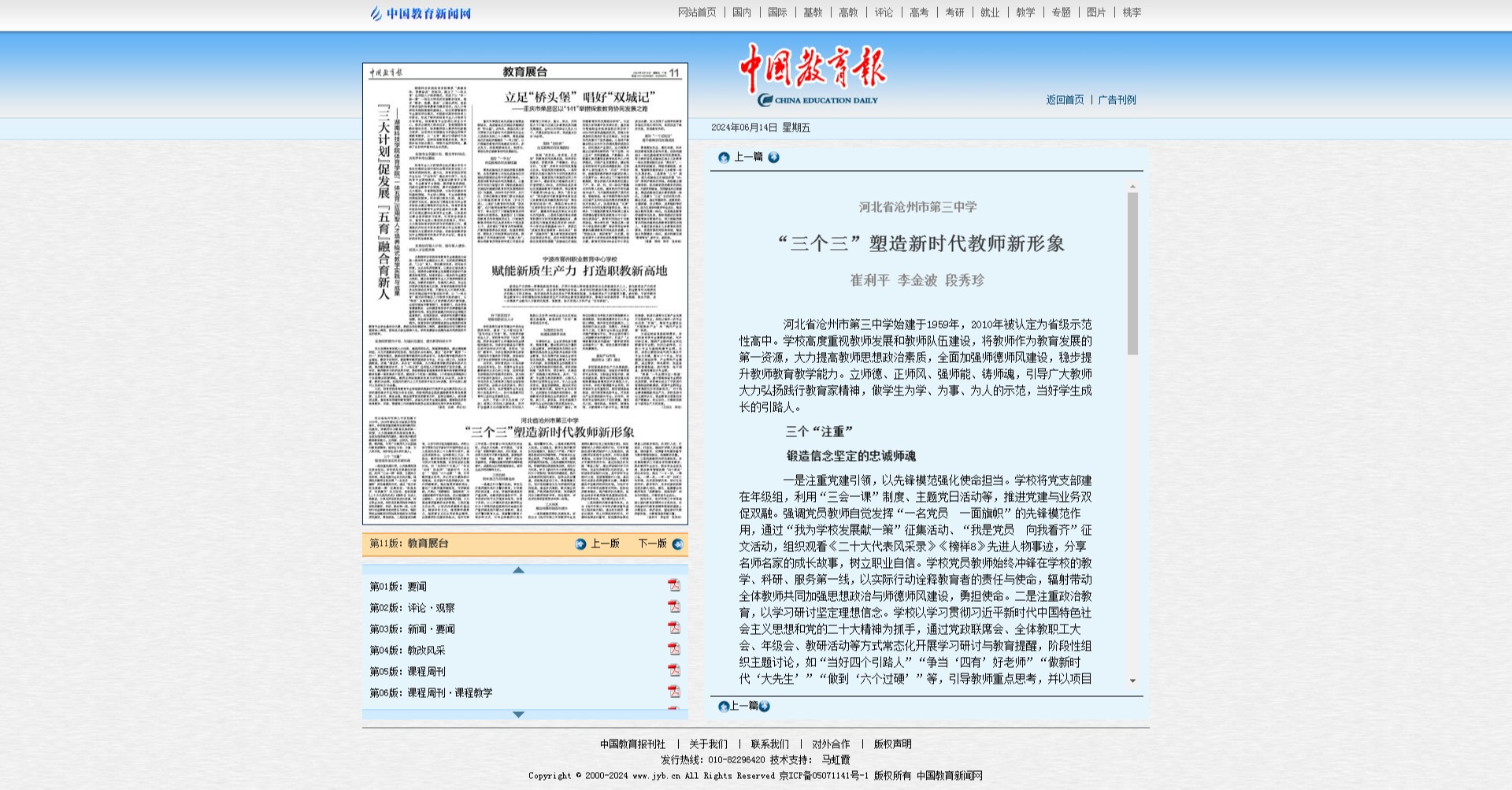This screenshot has width=1512, height=790.
Task: Open 考研 in top navigation
Action: 954,13
